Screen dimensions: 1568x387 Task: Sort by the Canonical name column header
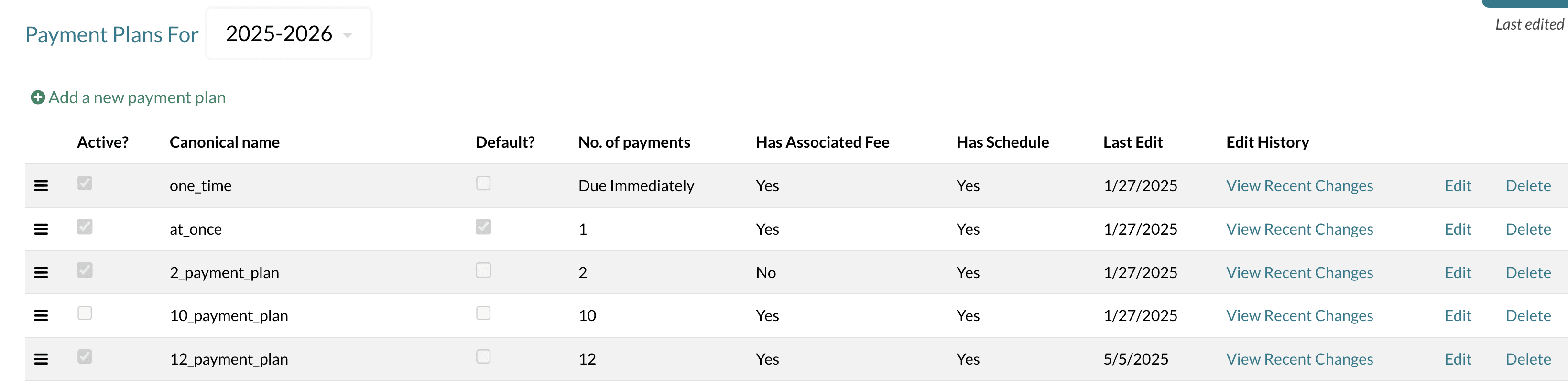tap(224, 142)
